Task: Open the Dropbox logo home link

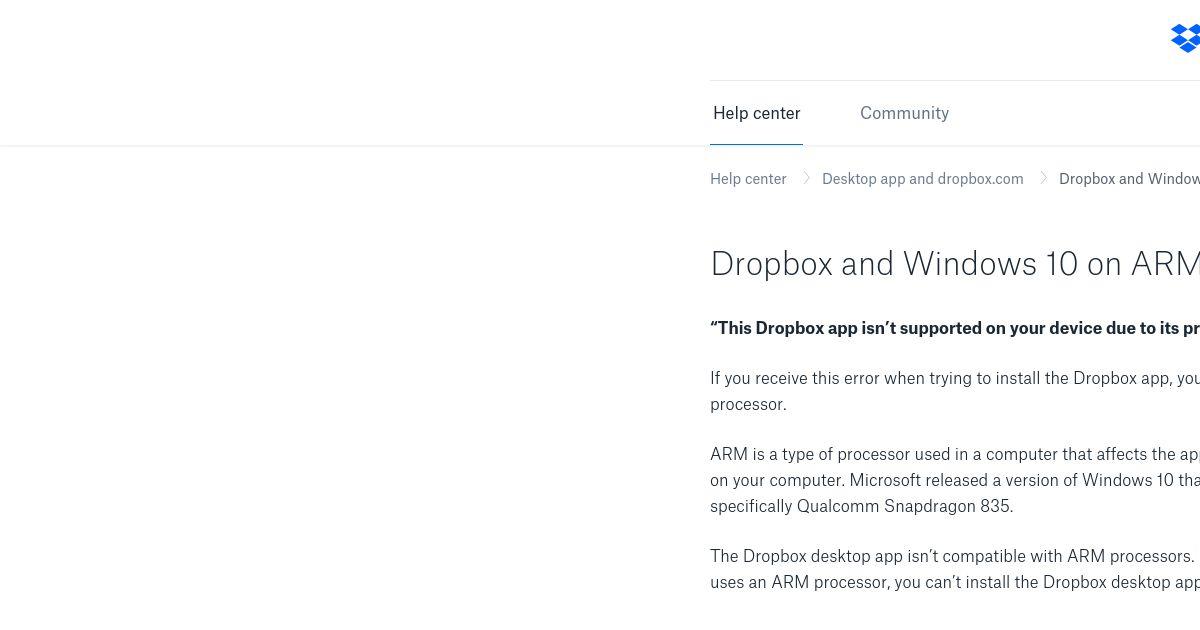Action: pos(1186,38)
